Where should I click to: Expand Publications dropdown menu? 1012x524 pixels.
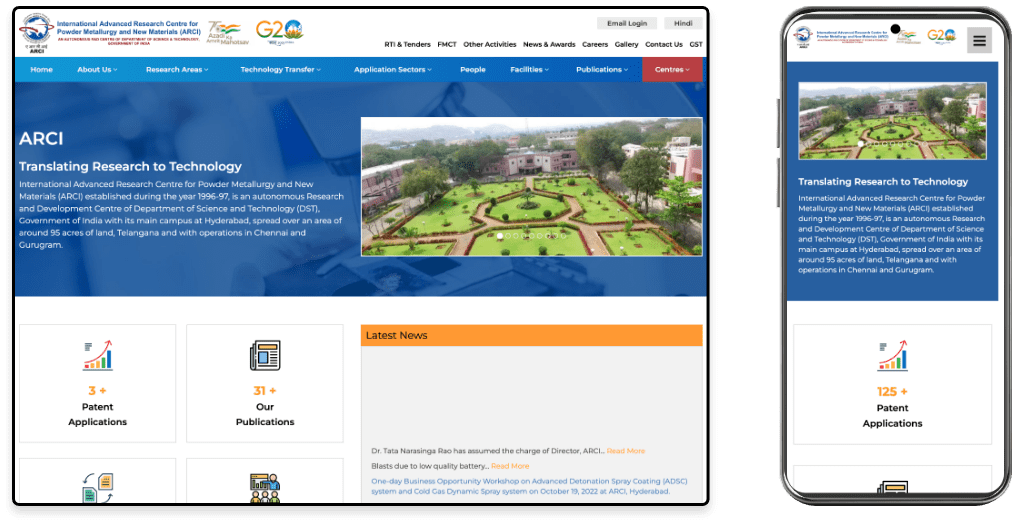point(602,70)
